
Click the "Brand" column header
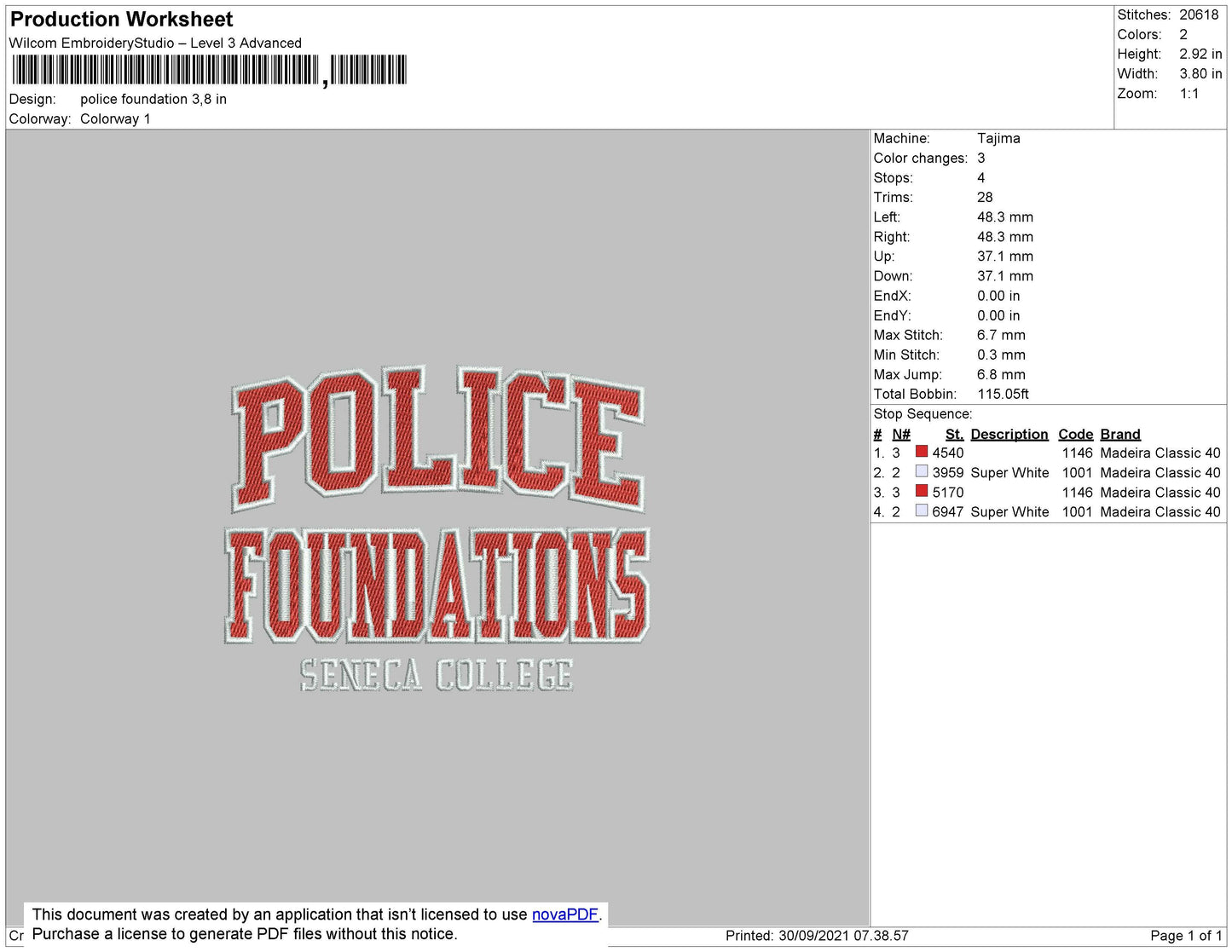click(1120, 434)
